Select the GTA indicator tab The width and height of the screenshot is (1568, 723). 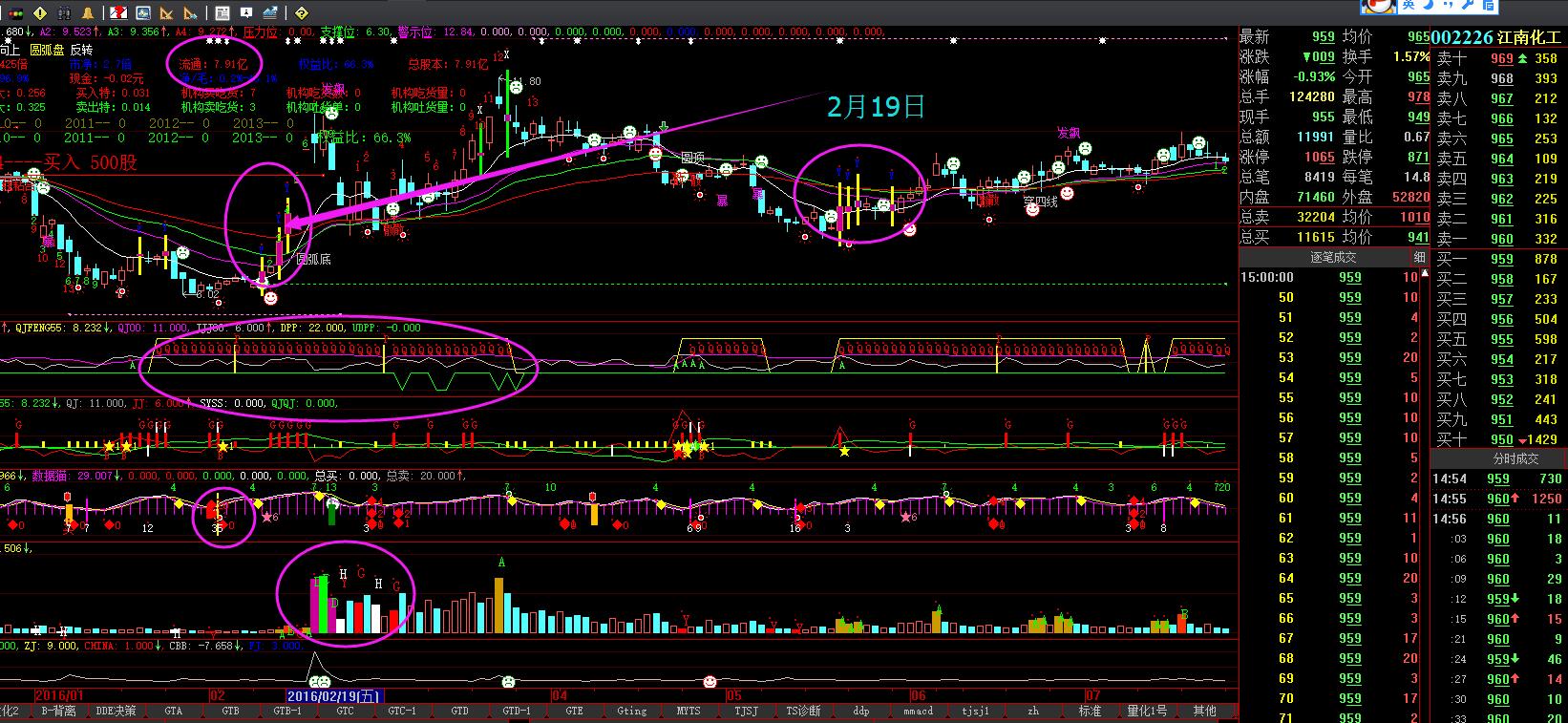(x=173, y=711)
